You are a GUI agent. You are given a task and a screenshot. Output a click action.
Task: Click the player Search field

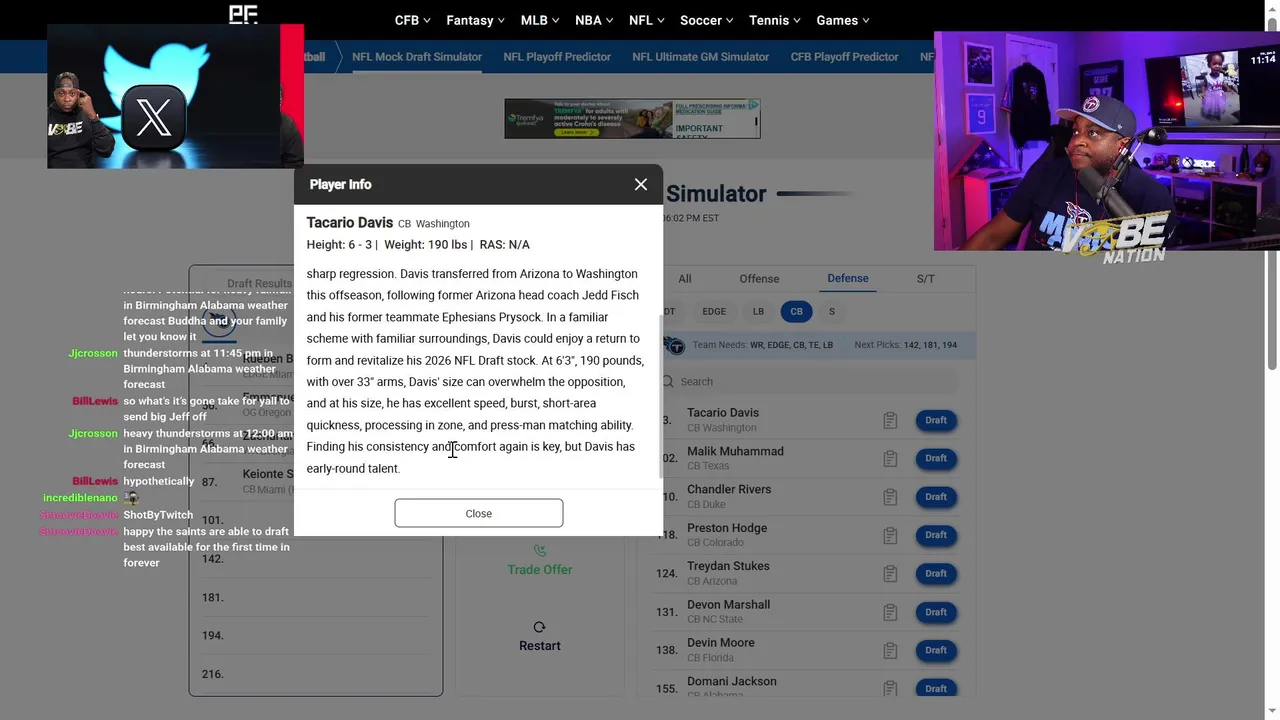click(x=810, y=381)
